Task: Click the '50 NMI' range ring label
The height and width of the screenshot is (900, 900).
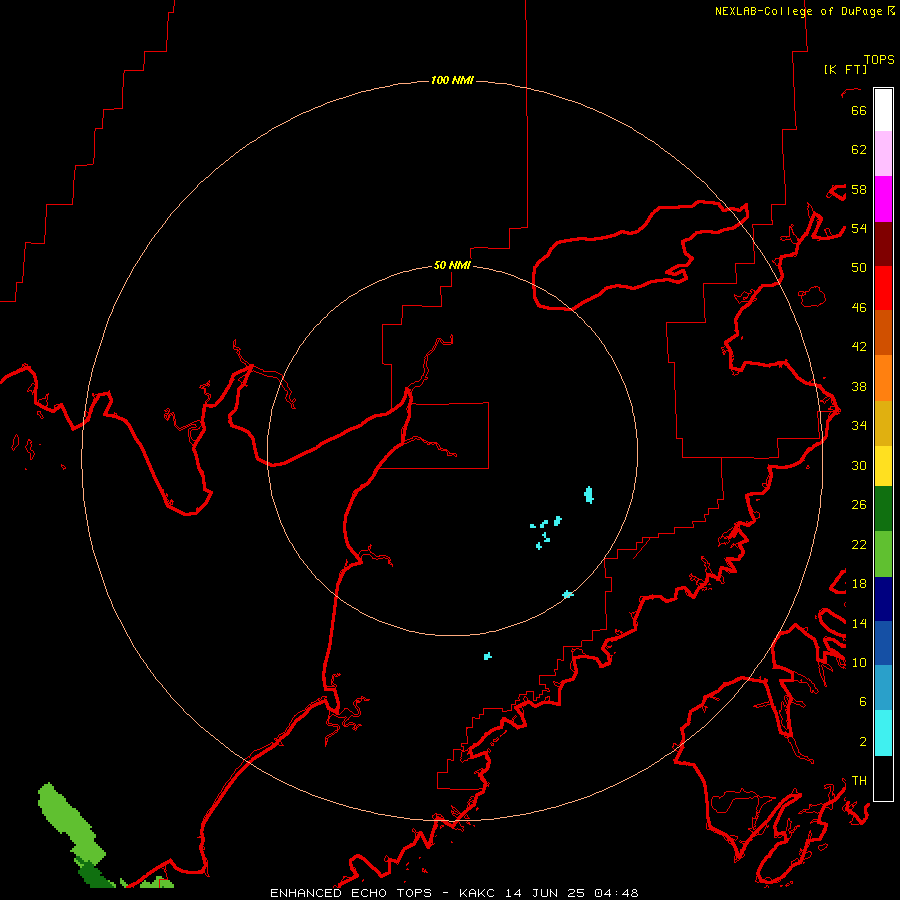Action: (x=452, y=265)
